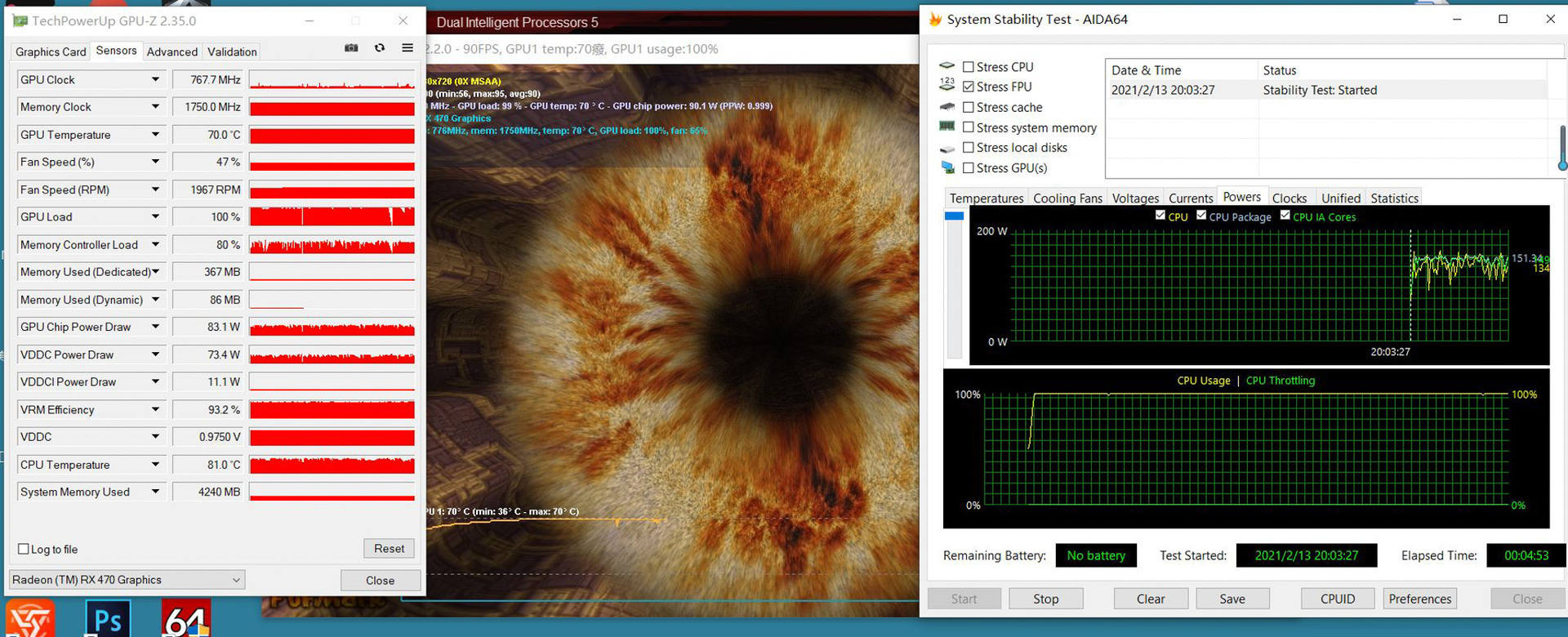This screenshot has width=1568, height=637.
Task: Click the Save button in AIDA64
Action: click(x=1232, y=599)
